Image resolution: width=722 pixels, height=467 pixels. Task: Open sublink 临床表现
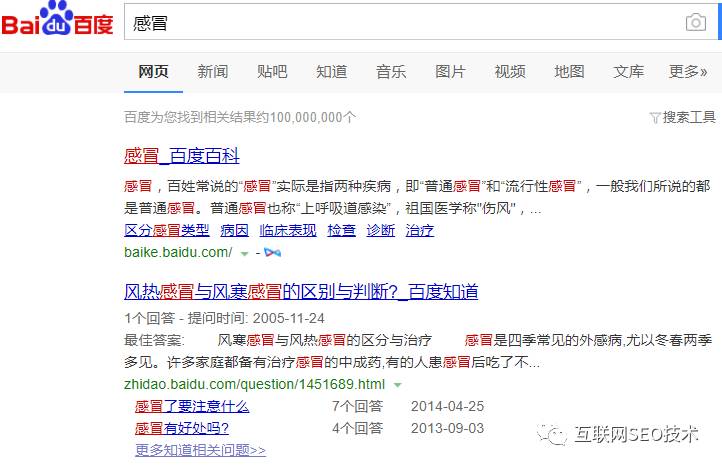288,230
